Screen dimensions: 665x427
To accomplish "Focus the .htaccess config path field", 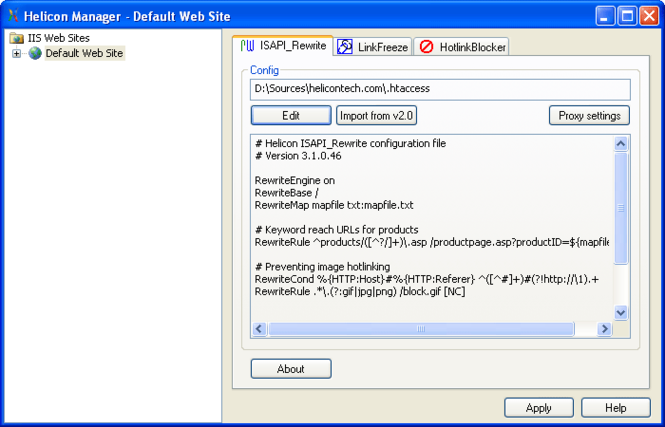I will coord(440,89).
